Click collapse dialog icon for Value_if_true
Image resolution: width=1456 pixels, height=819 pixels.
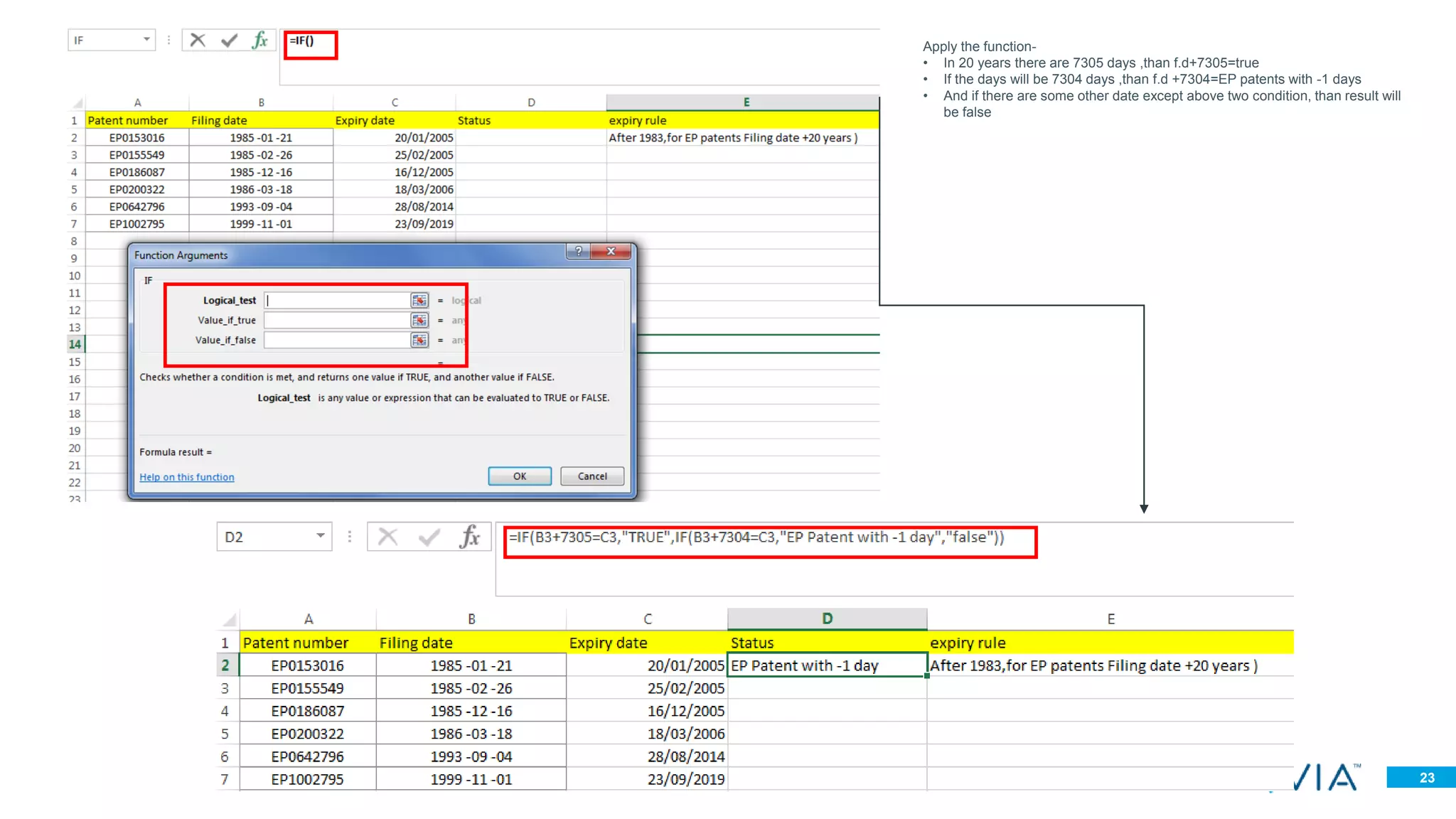(x=419, y=321)
